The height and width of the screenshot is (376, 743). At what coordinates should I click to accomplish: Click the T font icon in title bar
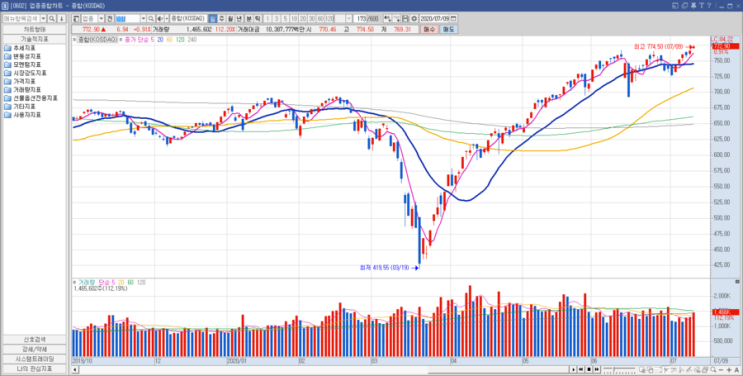(701, 6)
